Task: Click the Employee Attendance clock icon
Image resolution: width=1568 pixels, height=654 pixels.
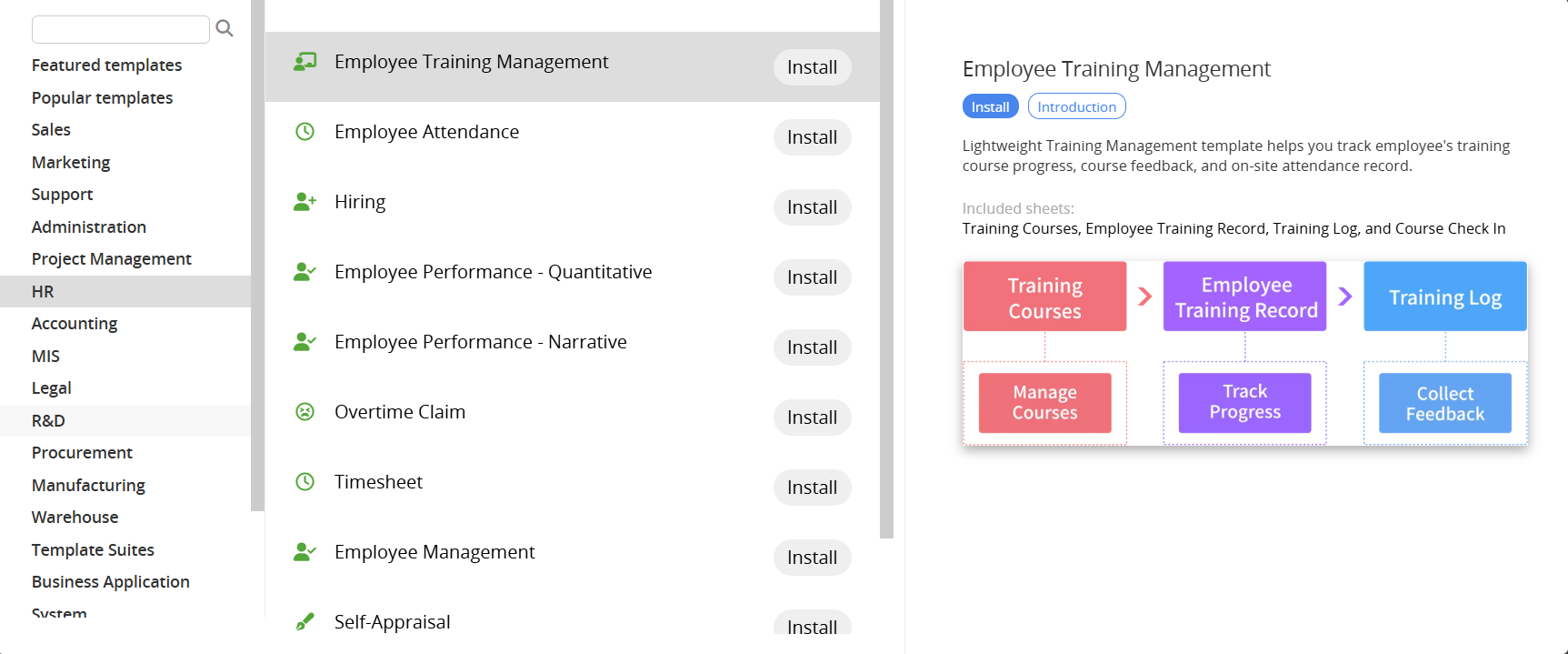Action: tap(305, 132)
